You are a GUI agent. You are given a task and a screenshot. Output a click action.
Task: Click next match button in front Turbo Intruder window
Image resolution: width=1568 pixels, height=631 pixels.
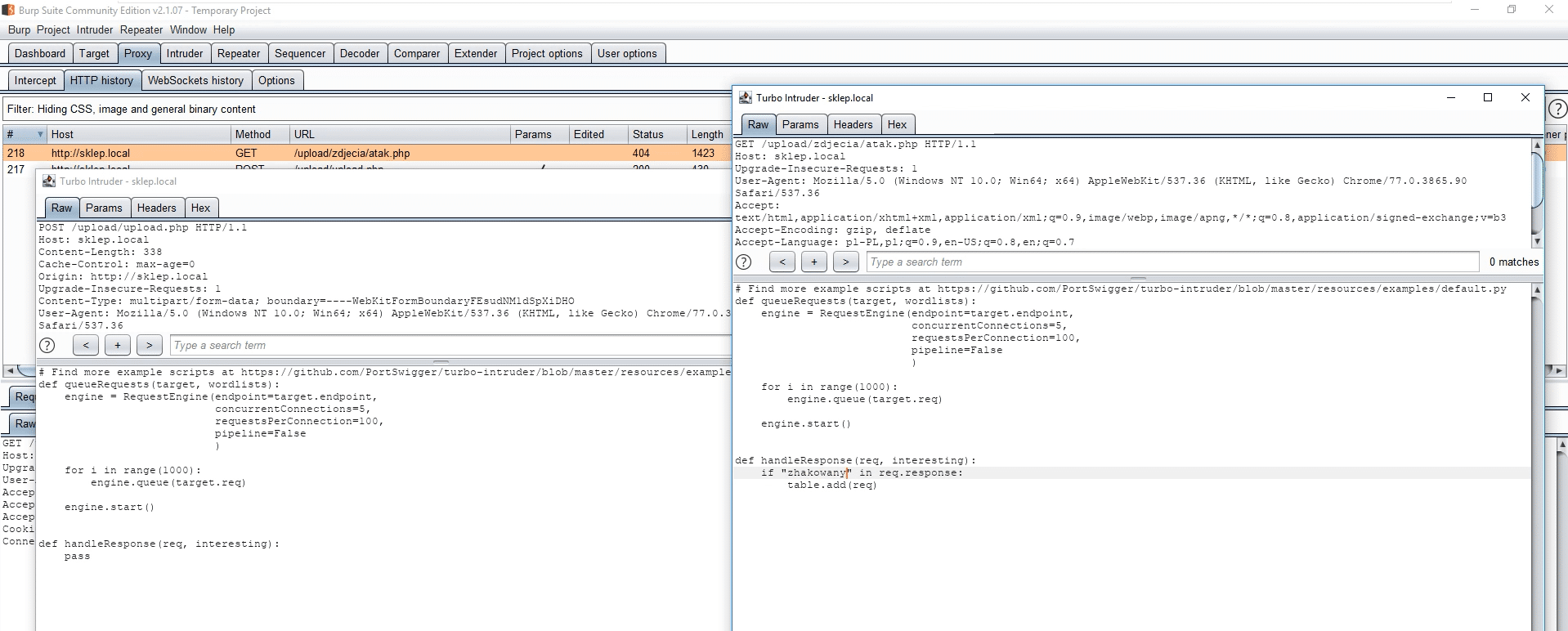tap(845, 262)
